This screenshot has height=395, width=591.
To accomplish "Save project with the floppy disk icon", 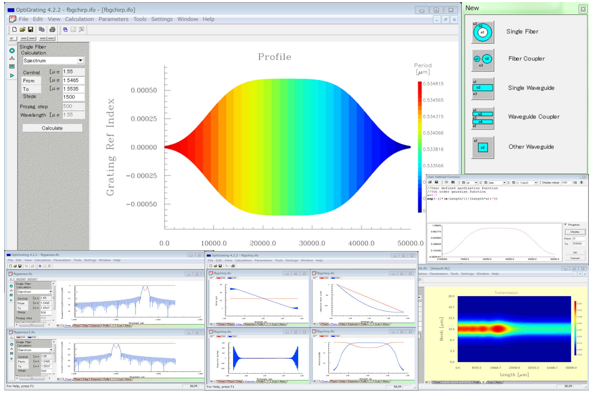I will coord(31,29).
